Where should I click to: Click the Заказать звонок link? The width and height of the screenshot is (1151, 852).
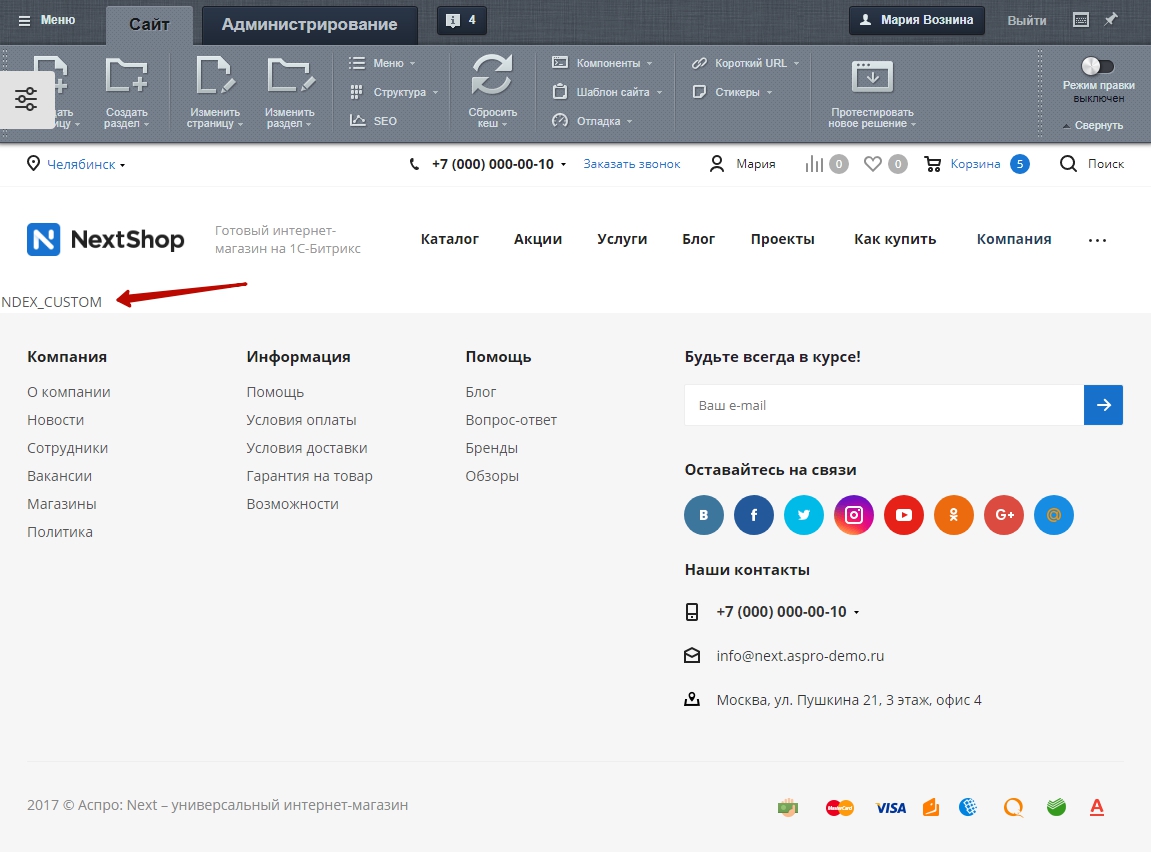click(x=632, y=164)
